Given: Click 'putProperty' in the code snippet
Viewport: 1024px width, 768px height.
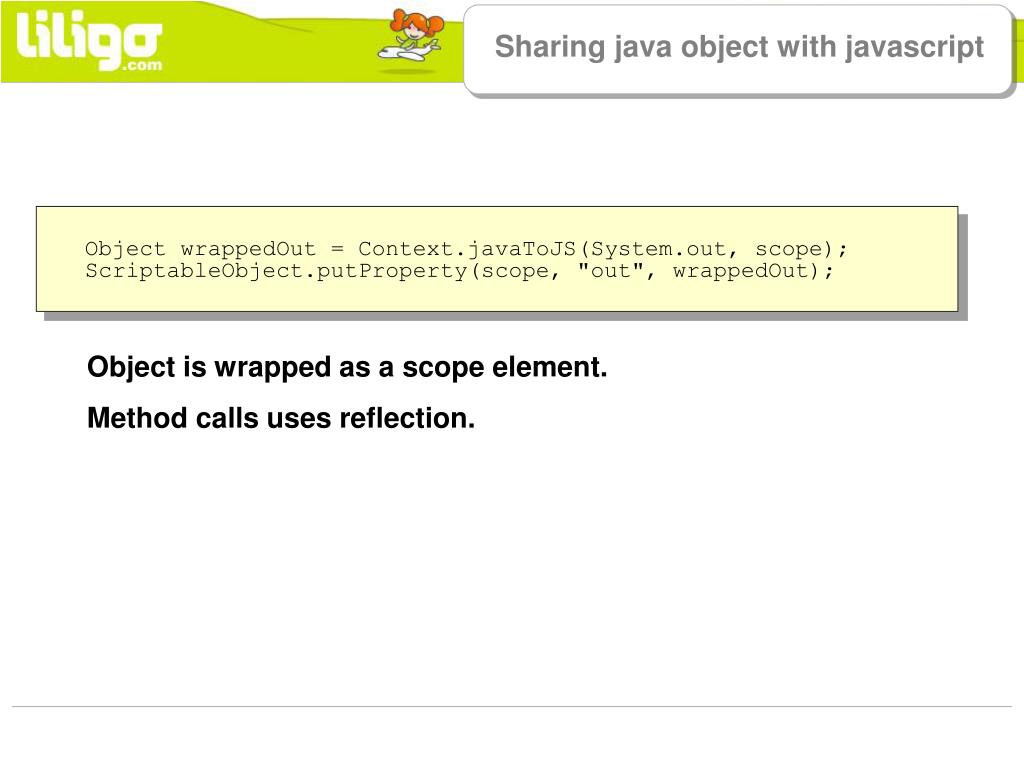Looking at the screenshot, I should coord(392,270).
